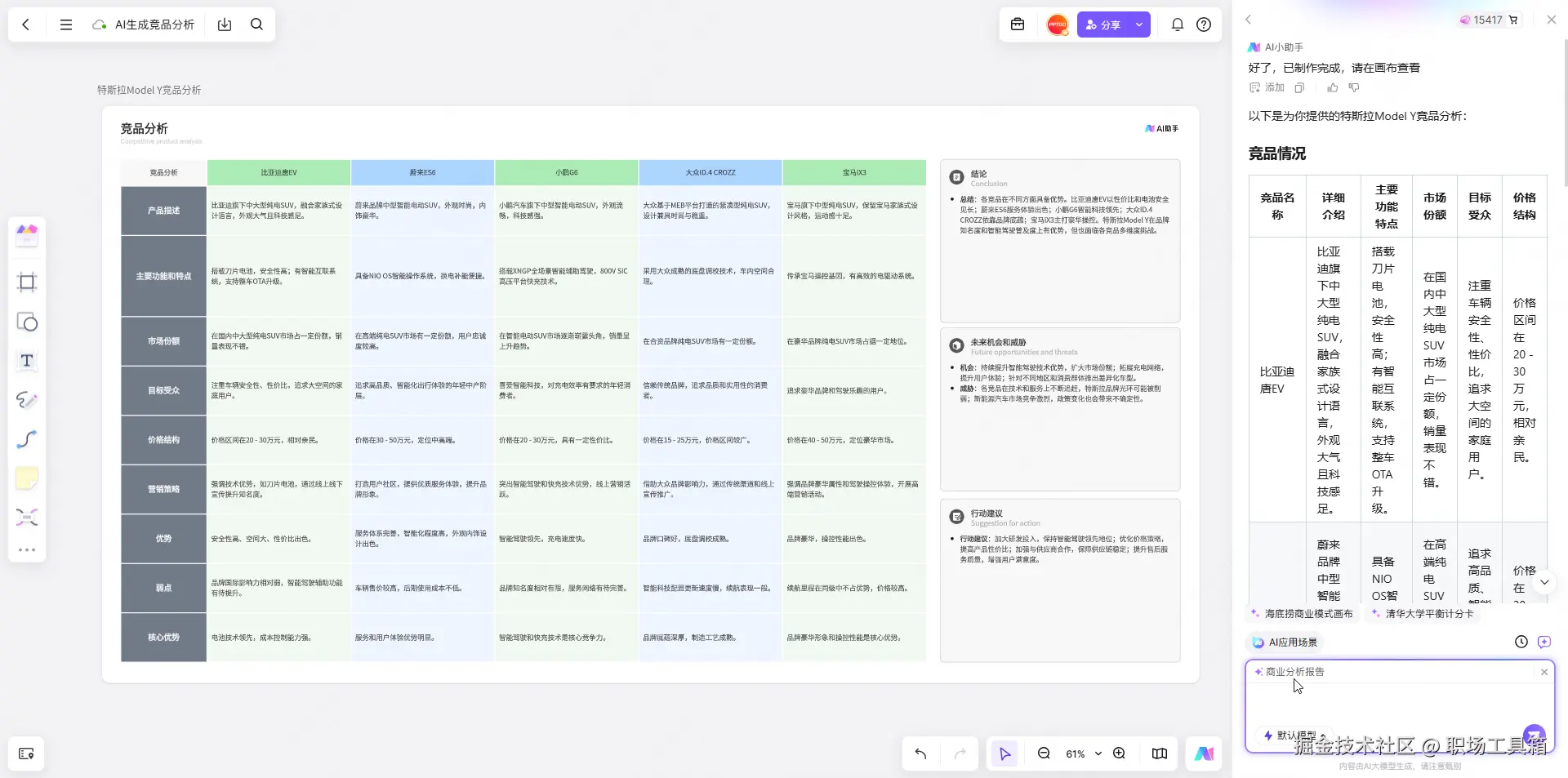Select the Connector line tool
This screenshot has width=1568, height=778.
tap(27, 439)
